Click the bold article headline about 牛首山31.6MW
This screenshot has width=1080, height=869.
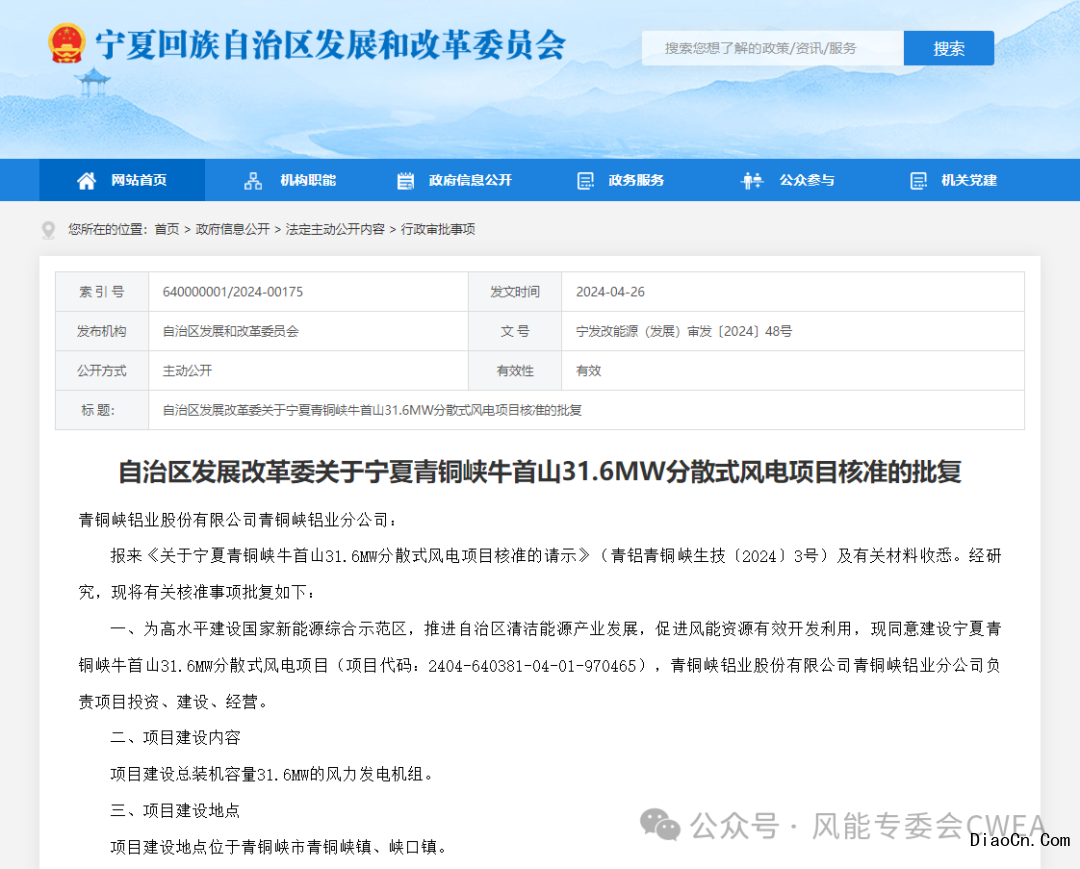(x=540, y=472)
